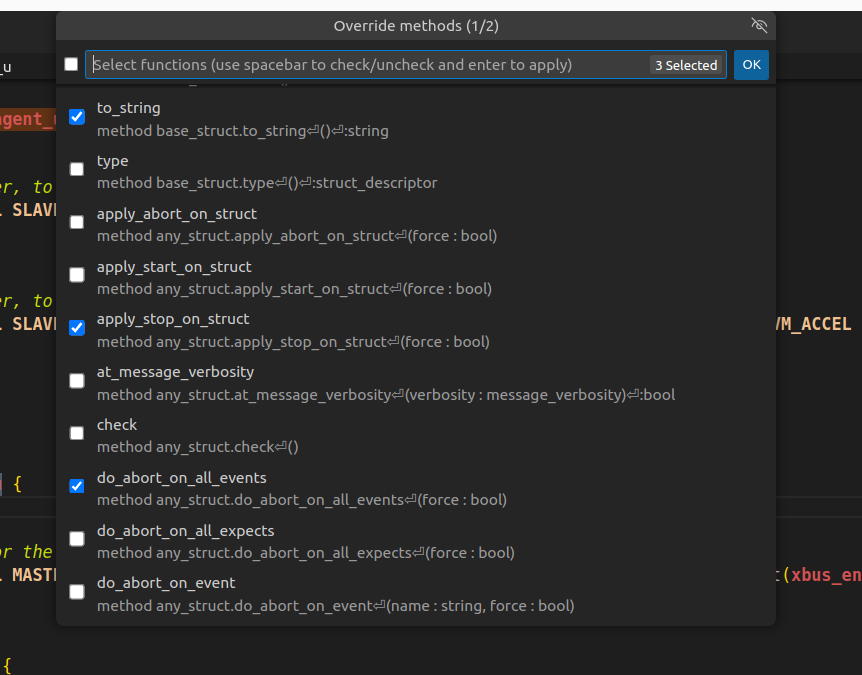
Task: Select the to_string list entry
Action: 300,118
